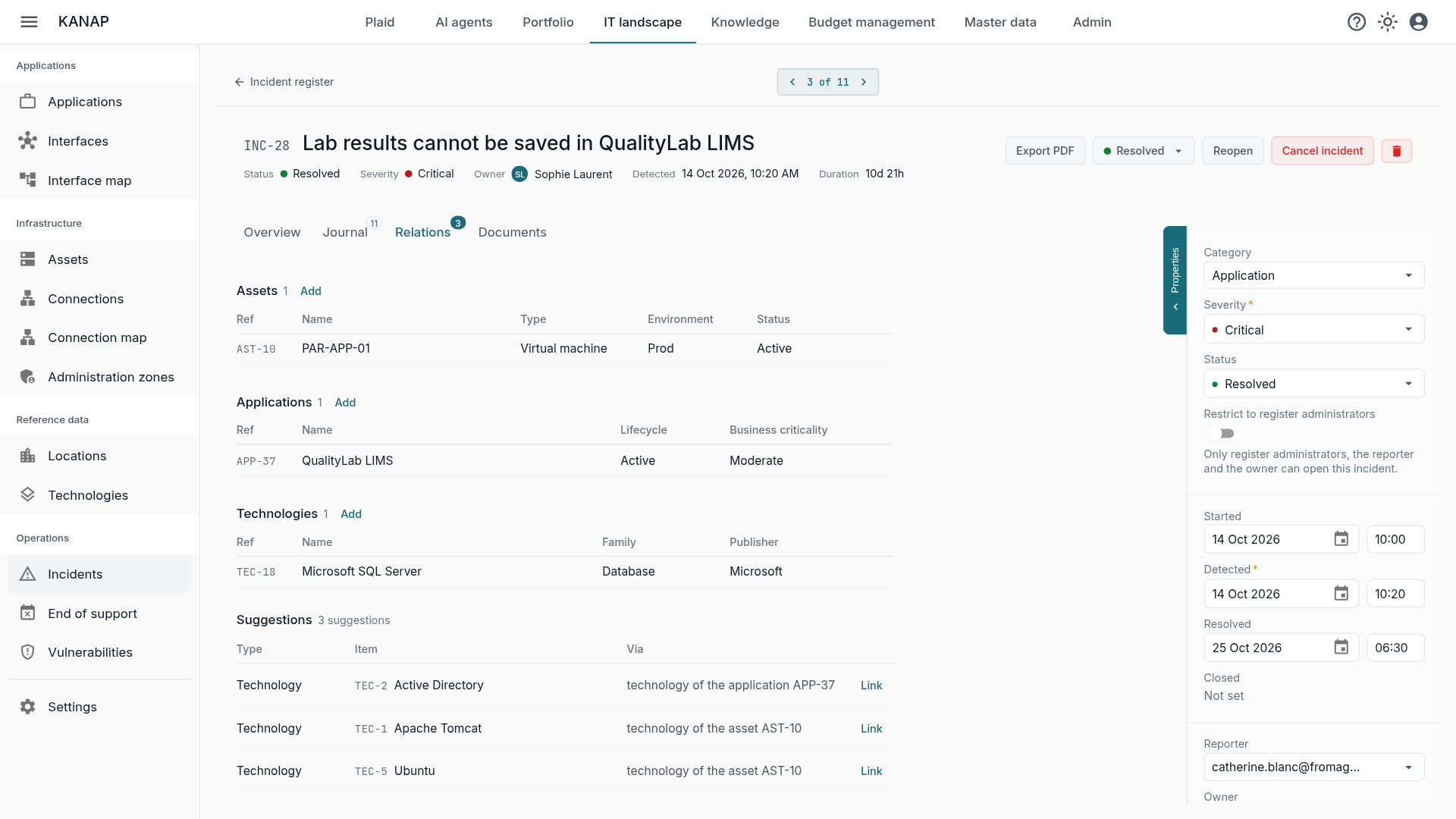Screen dimensions: 1456x819
Task: Open calendar picker for Detected date
Action: point(1341,594)
